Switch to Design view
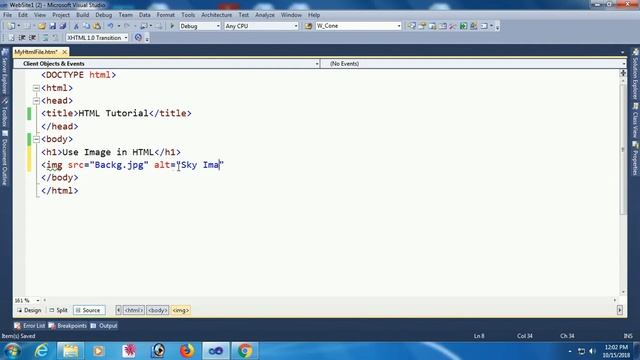The height and width of the screenshot is (360, 640). tap(29, 310)
